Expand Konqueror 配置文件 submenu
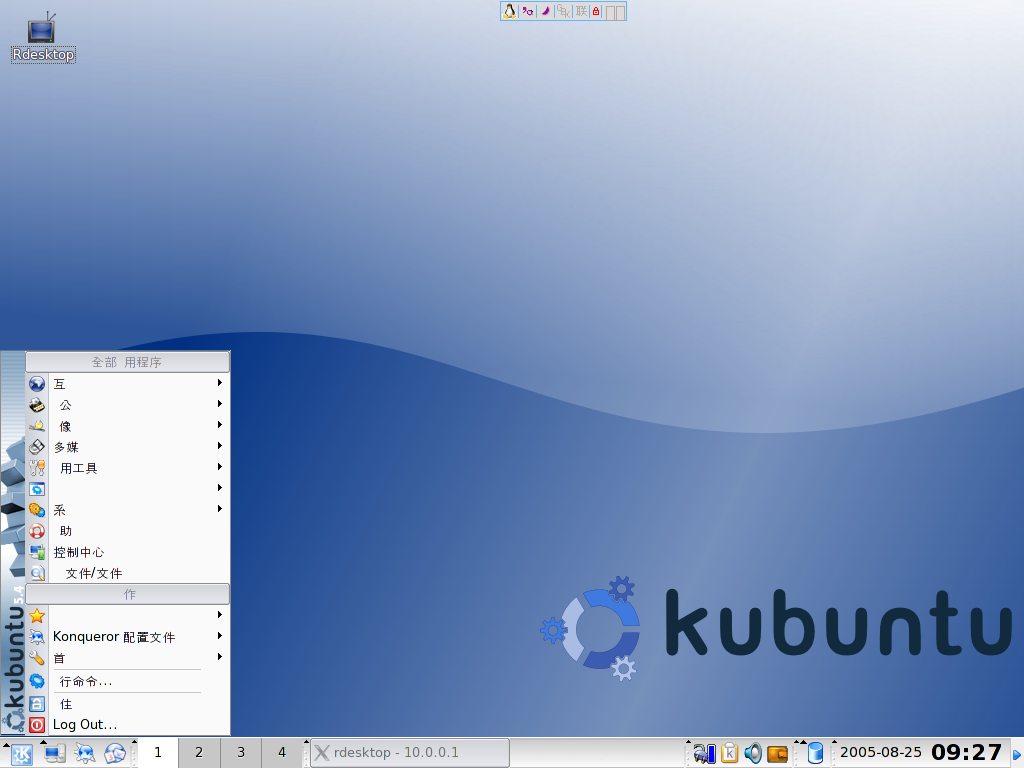1024x768 pixels. coord(128,636)
